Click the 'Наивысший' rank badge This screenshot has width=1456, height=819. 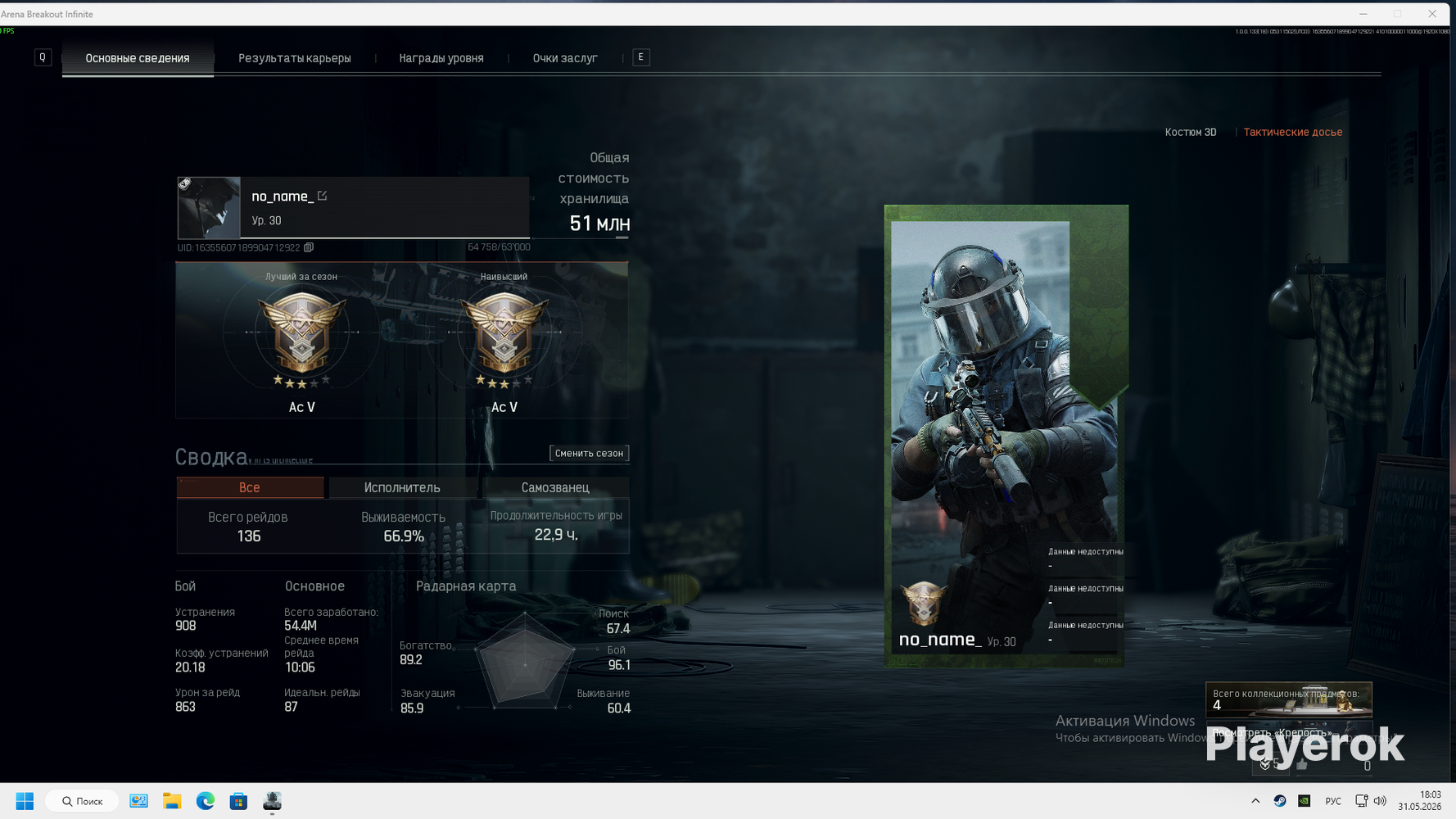click(x=504, y=333)
